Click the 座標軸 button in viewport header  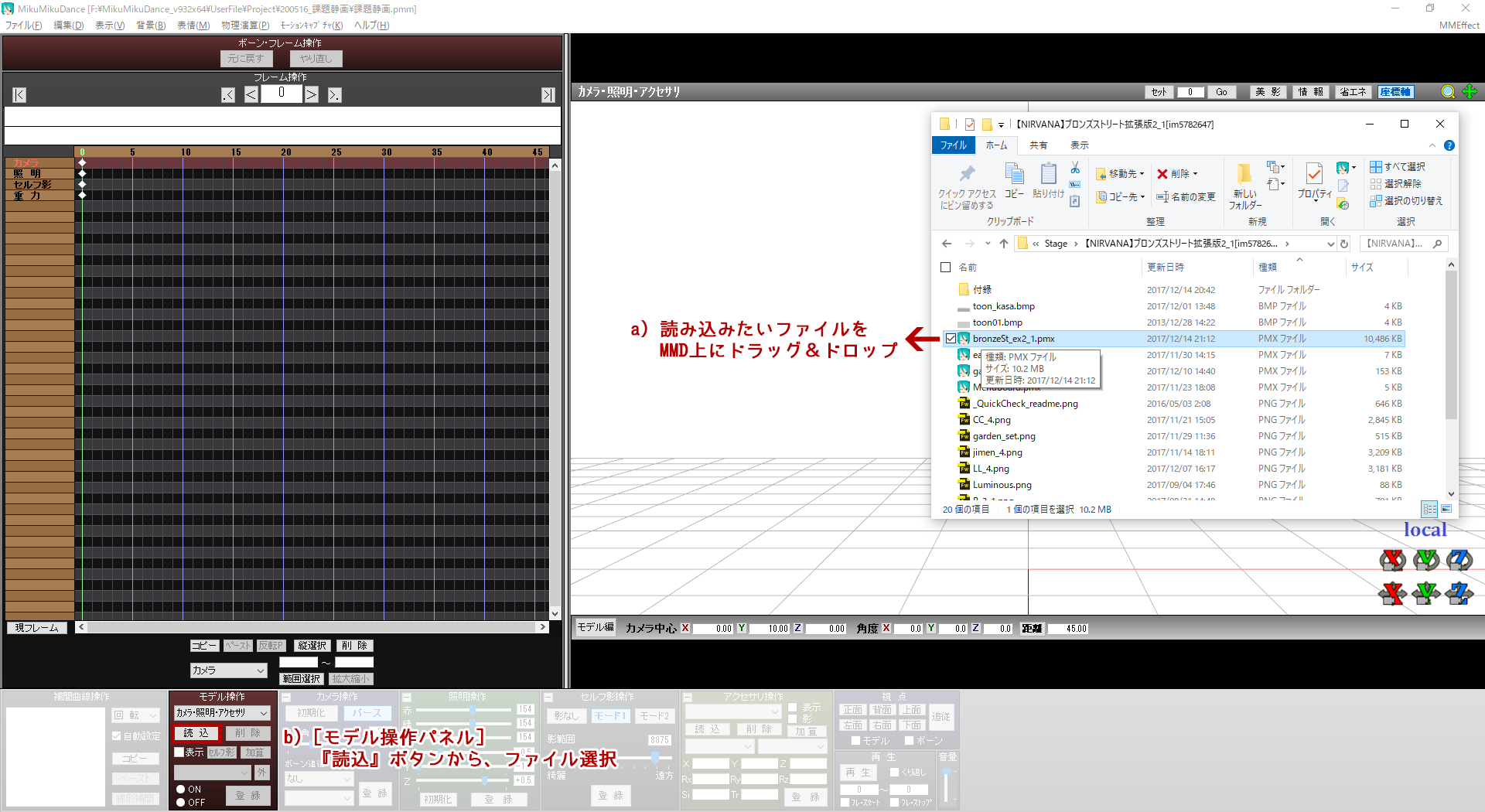1395,92
